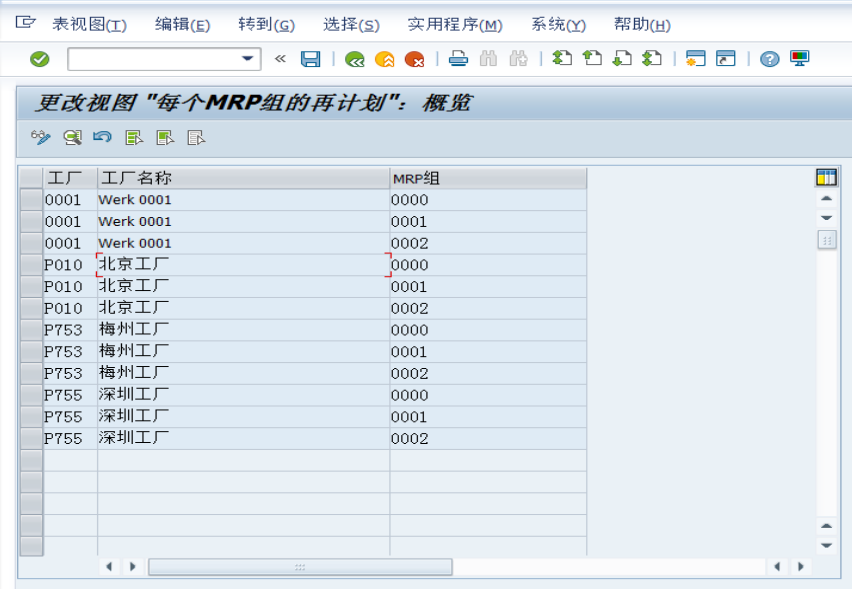Open the menu icon left of 表视图
This screenshot has height=589, width=852.
click(x=25, y=23)
